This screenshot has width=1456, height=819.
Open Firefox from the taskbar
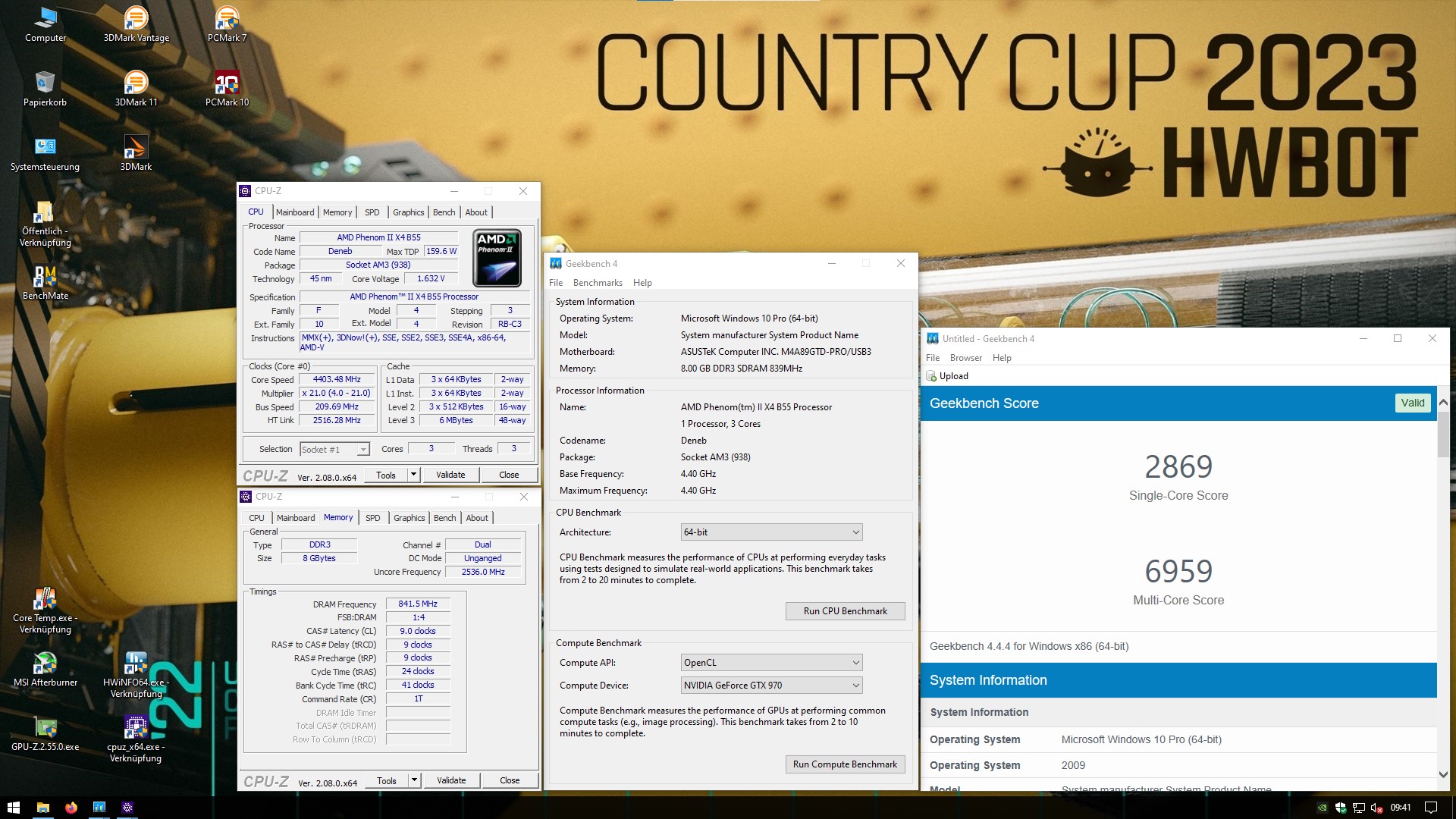(x=71, y=808)
